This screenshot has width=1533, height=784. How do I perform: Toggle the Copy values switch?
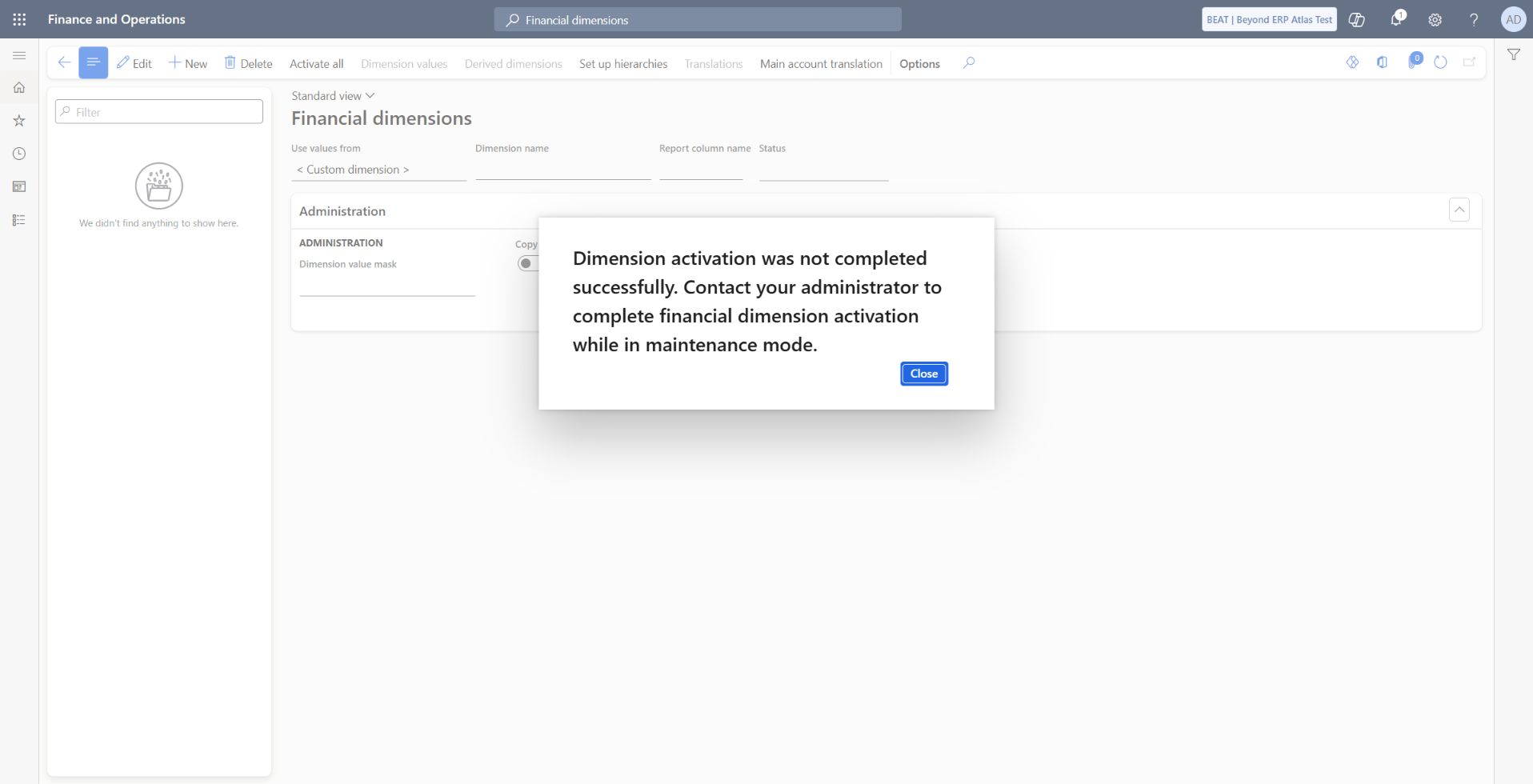528,263
